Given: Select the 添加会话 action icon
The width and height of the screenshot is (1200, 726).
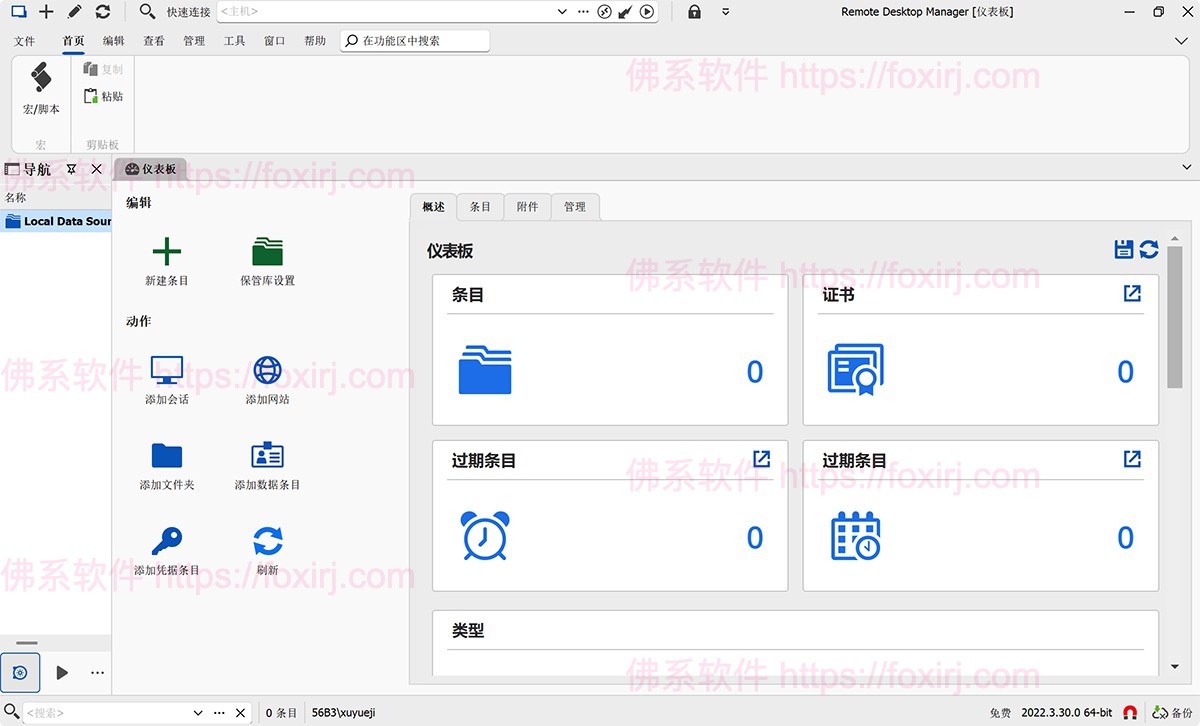Looking at the screenshot, I should pyautogui.click(x=166, y=370).
